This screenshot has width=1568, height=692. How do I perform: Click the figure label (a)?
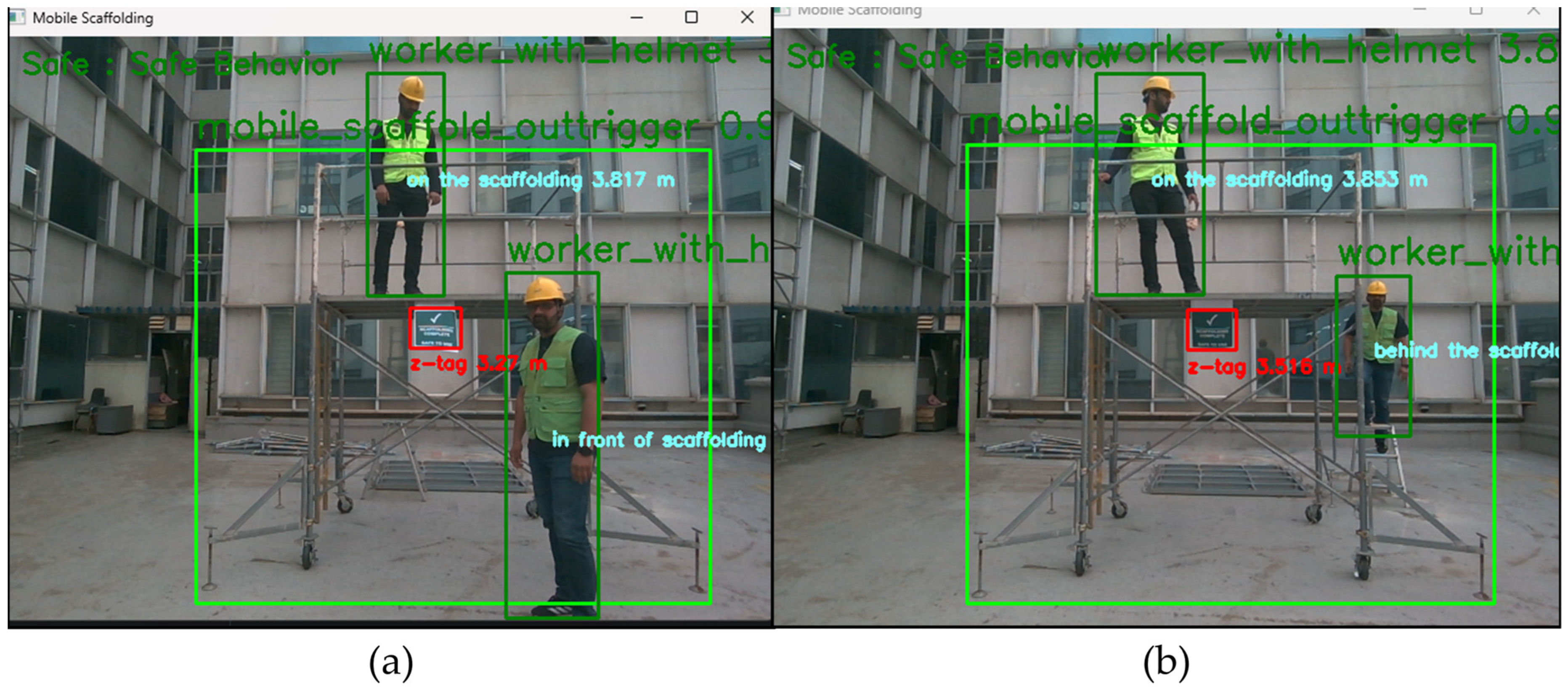(x=391, y=663)
